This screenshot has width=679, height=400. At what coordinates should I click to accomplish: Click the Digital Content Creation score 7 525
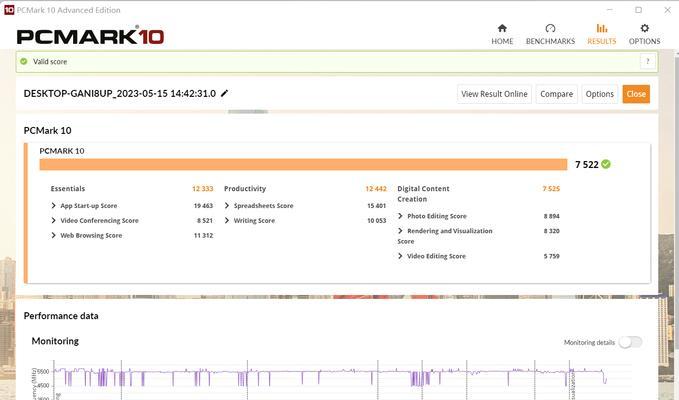tap(551, 189)
